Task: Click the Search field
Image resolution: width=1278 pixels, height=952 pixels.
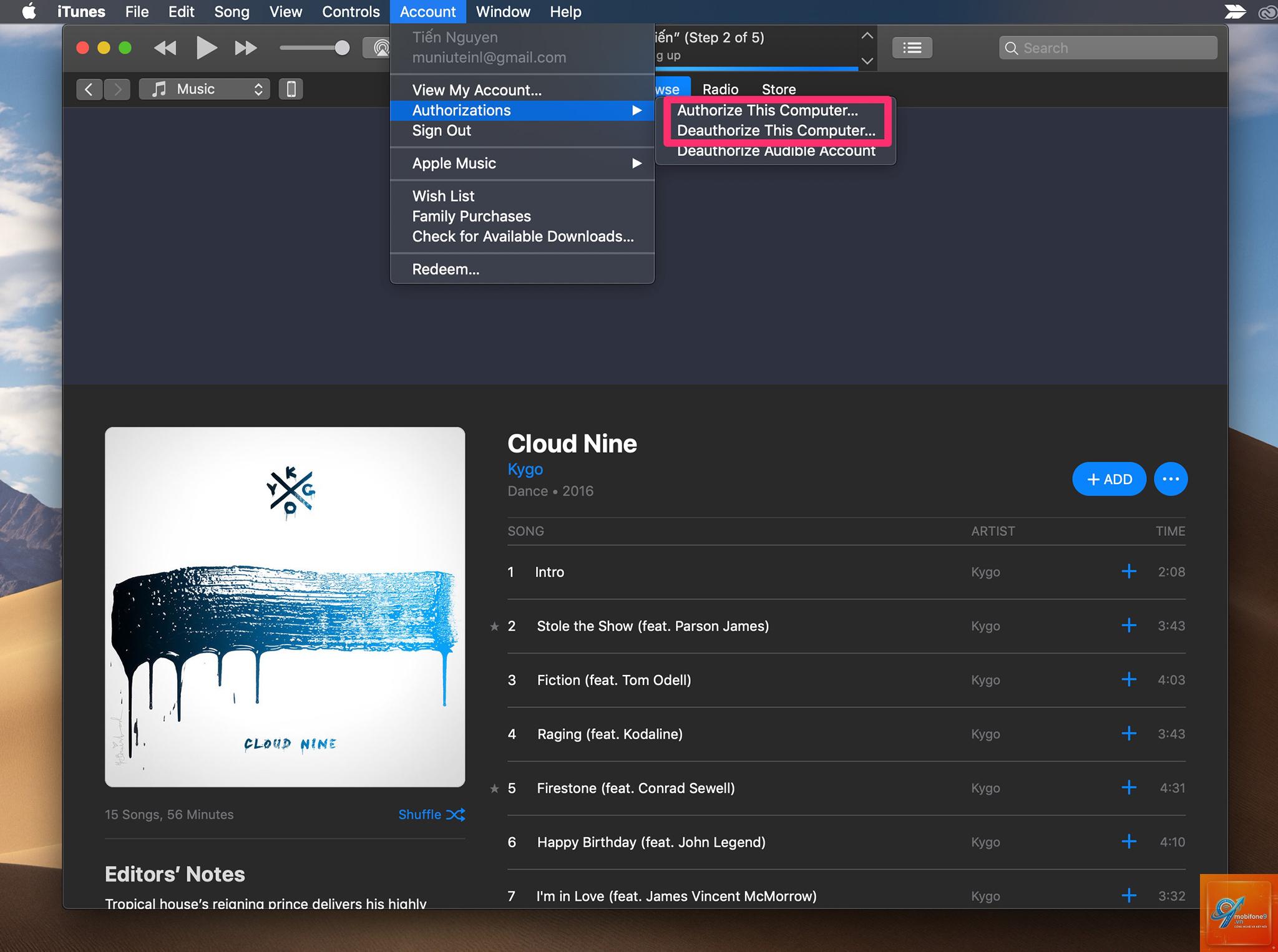Action: pos(1108,48)
